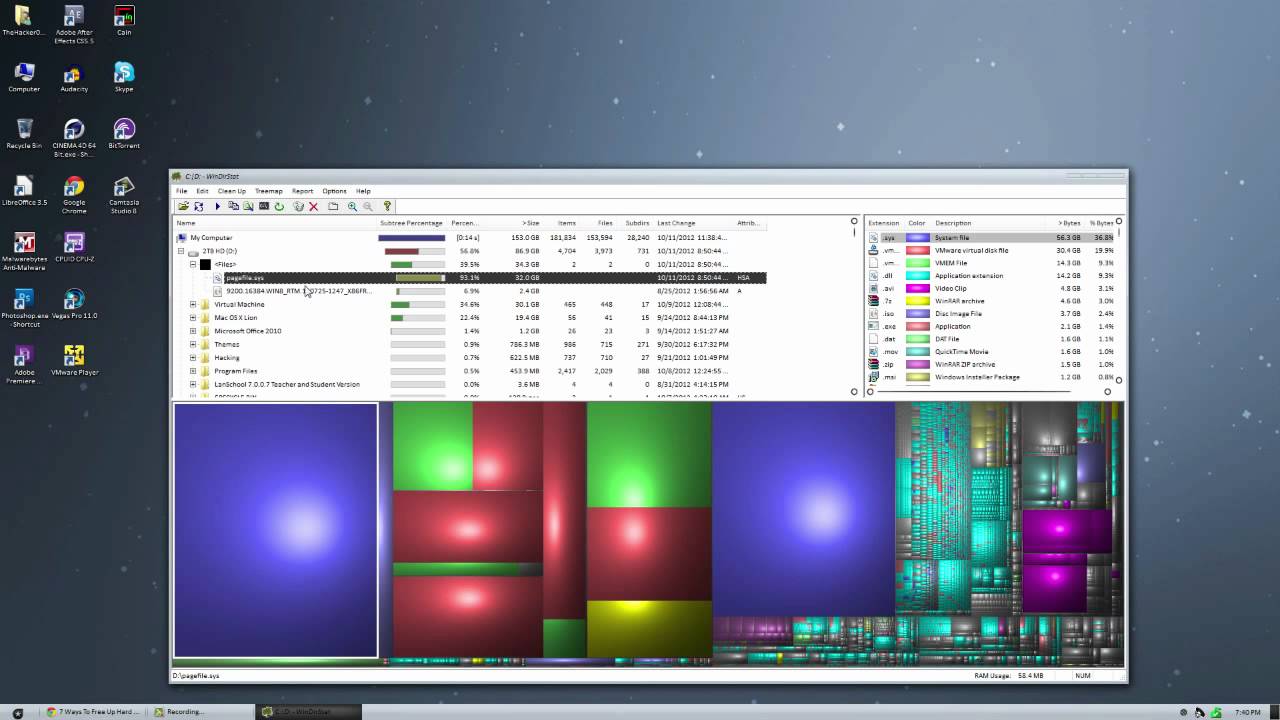1280x720 pixels.
Task: Expand the Hacking folder
Action: click(193, 357)
